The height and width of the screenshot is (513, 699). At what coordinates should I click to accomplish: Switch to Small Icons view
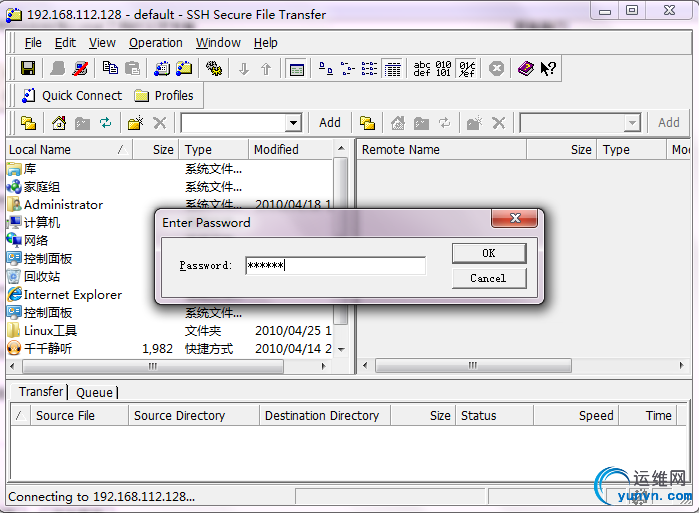(x=348, y=69)
